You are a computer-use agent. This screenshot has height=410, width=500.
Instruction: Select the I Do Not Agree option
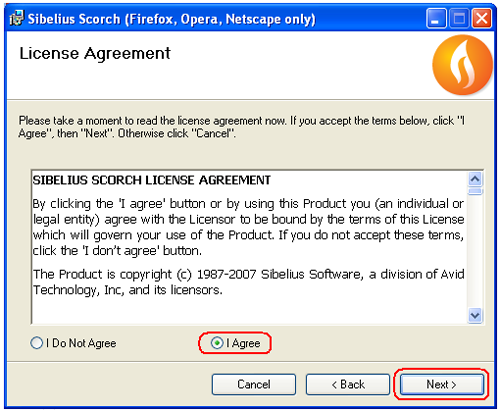coord(73,343)
